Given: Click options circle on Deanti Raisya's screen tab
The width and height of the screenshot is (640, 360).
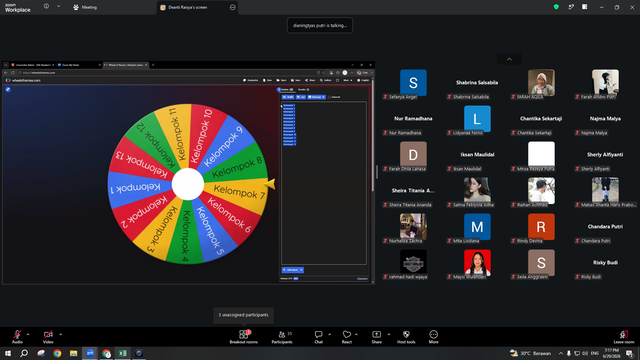Looking at the screenshot, I should (x=232, y=7).
